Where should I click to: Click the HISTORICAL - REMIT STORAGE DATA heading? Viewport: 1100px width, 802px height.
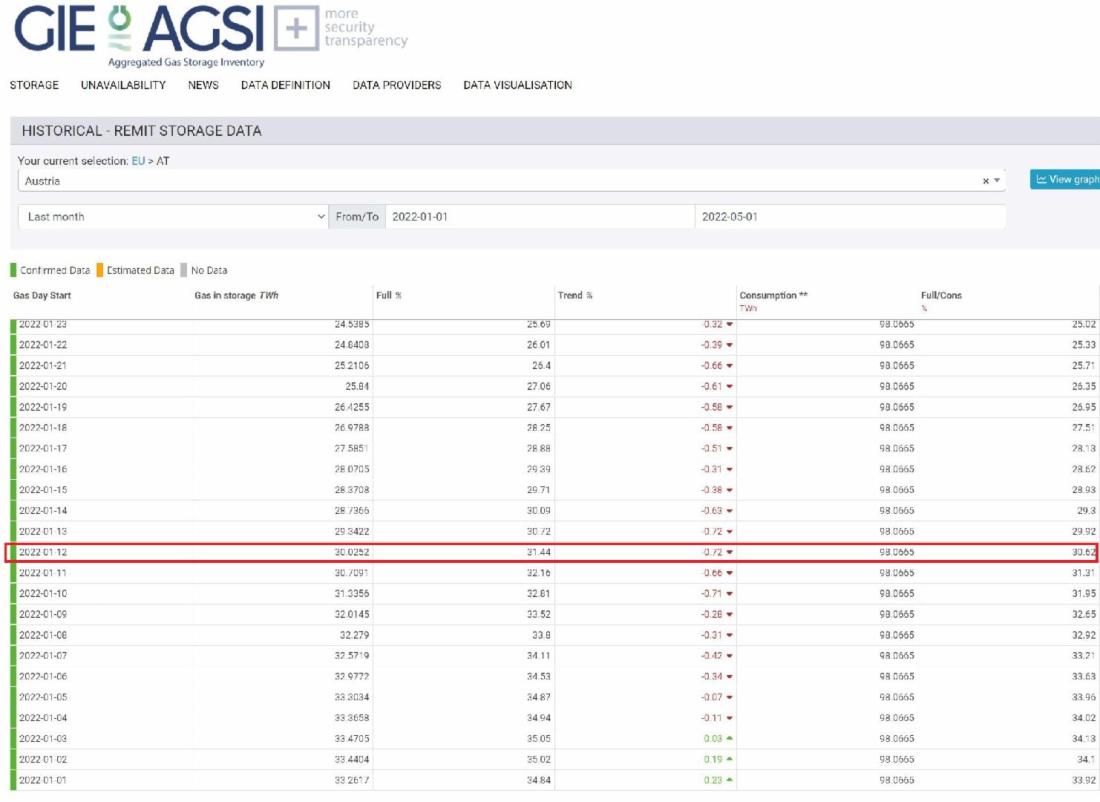(142, 131)
